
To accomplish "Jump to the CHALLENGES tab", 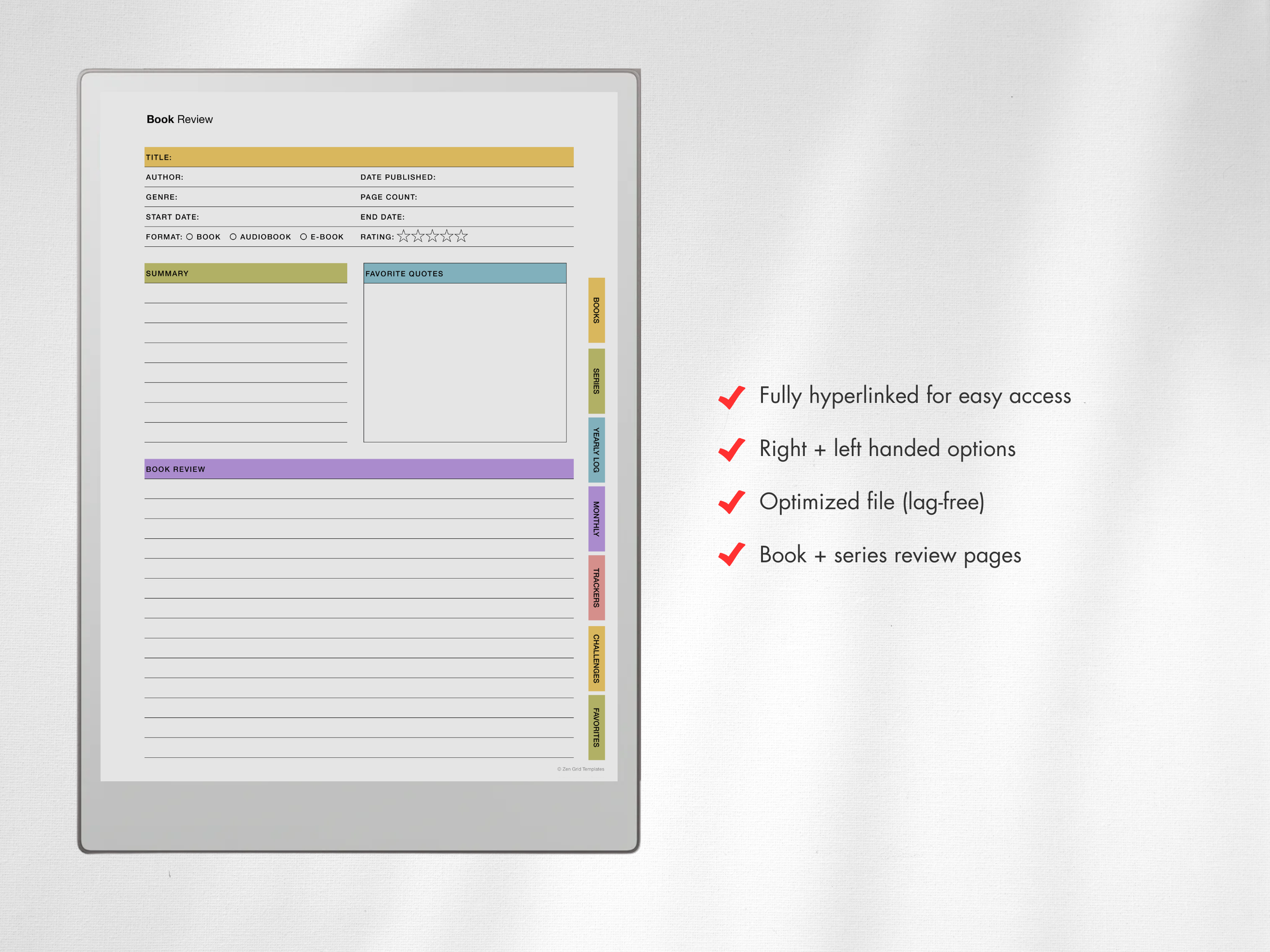I will pyautogui.click(x=596, y=659).
